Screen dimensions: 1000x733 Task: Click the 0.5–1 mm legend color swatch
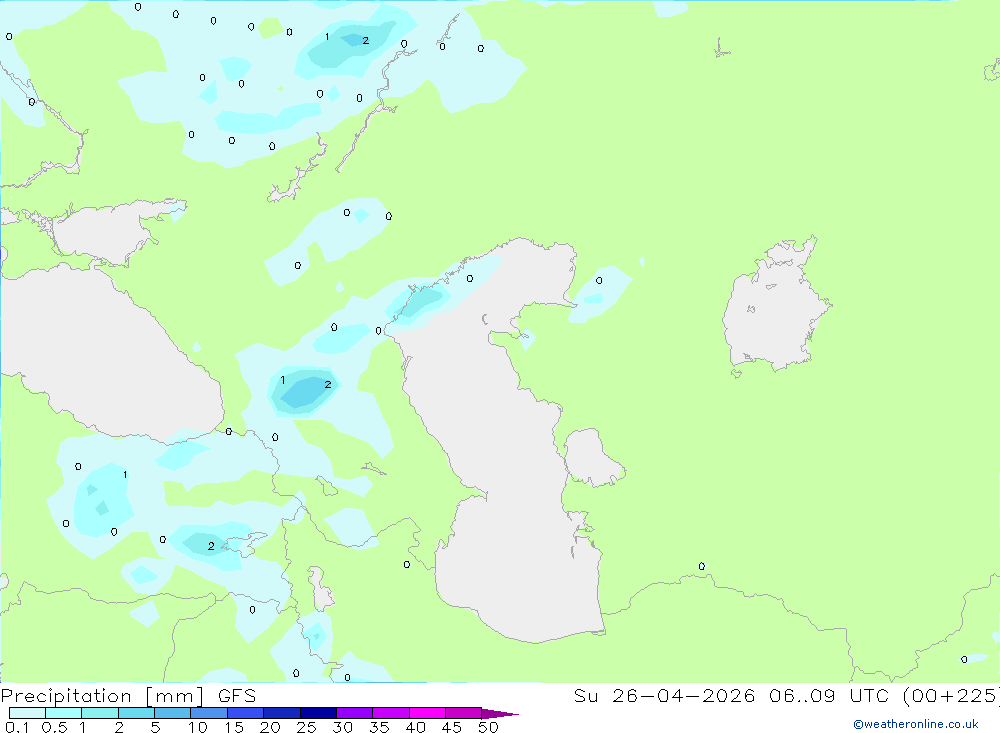64,713
